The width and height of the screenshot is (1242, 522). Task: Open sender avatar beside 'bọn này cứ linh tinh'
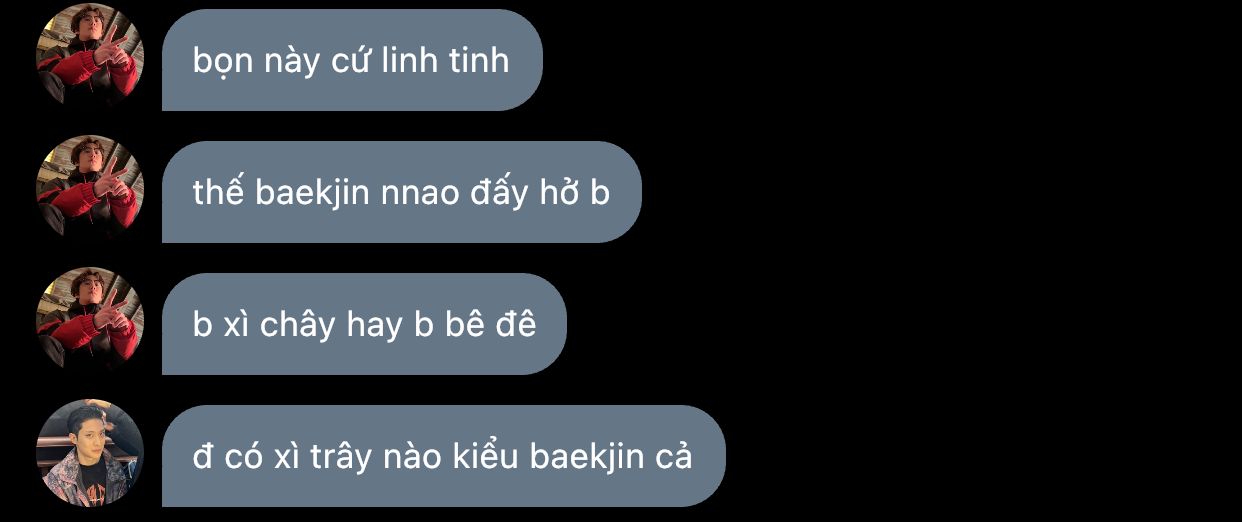[x=90, y=56]
